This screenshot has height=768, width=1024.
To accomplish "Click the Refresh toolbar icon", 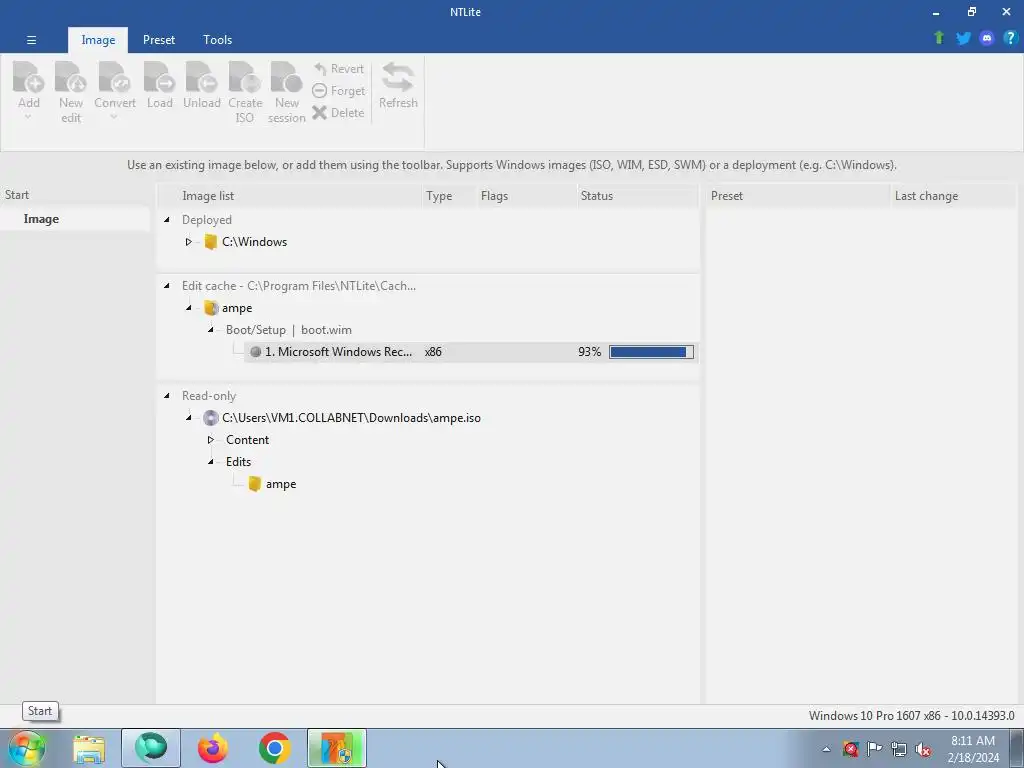I will pos(398,77).
